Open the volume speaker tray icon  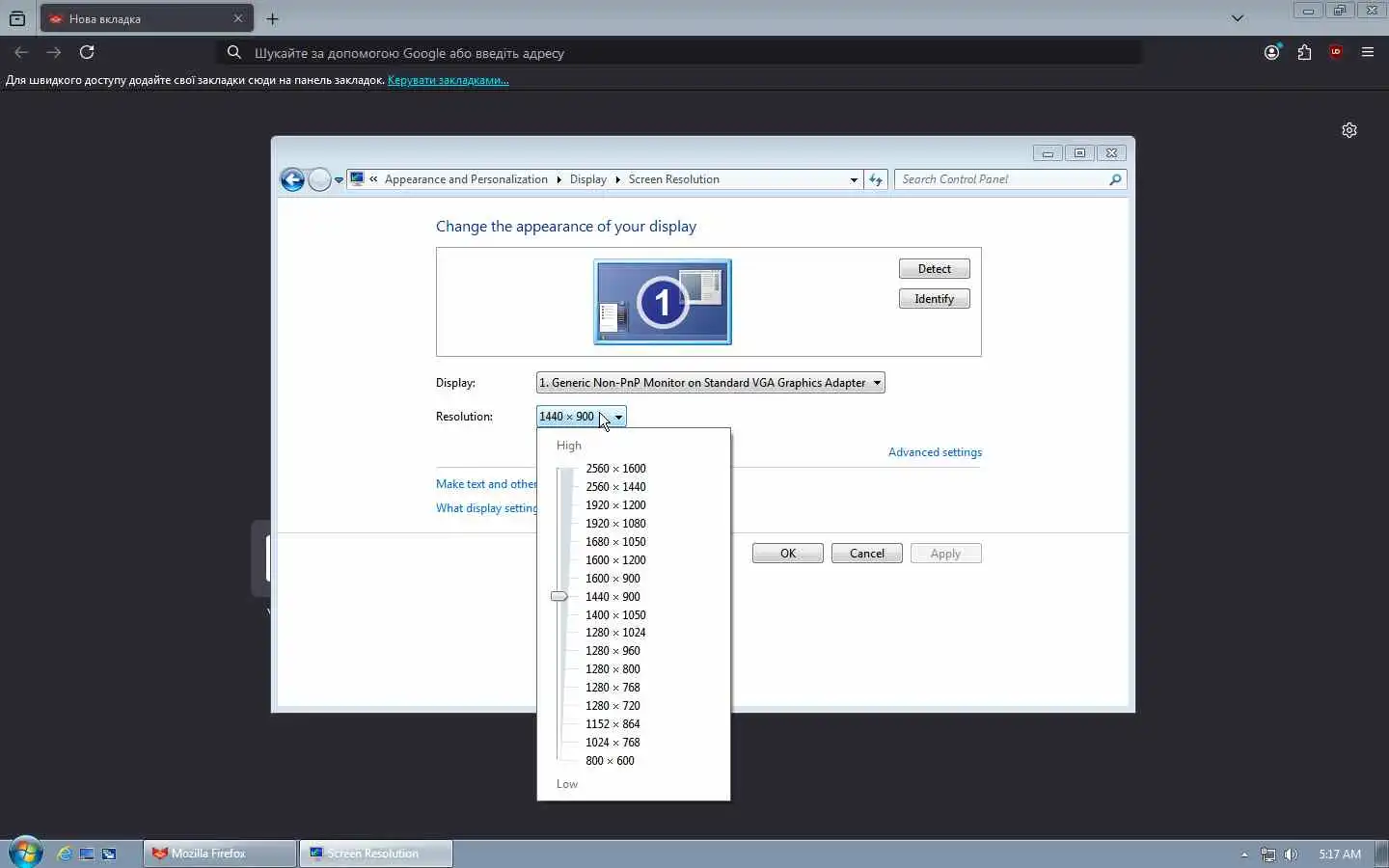click(x=1291, y=854)
